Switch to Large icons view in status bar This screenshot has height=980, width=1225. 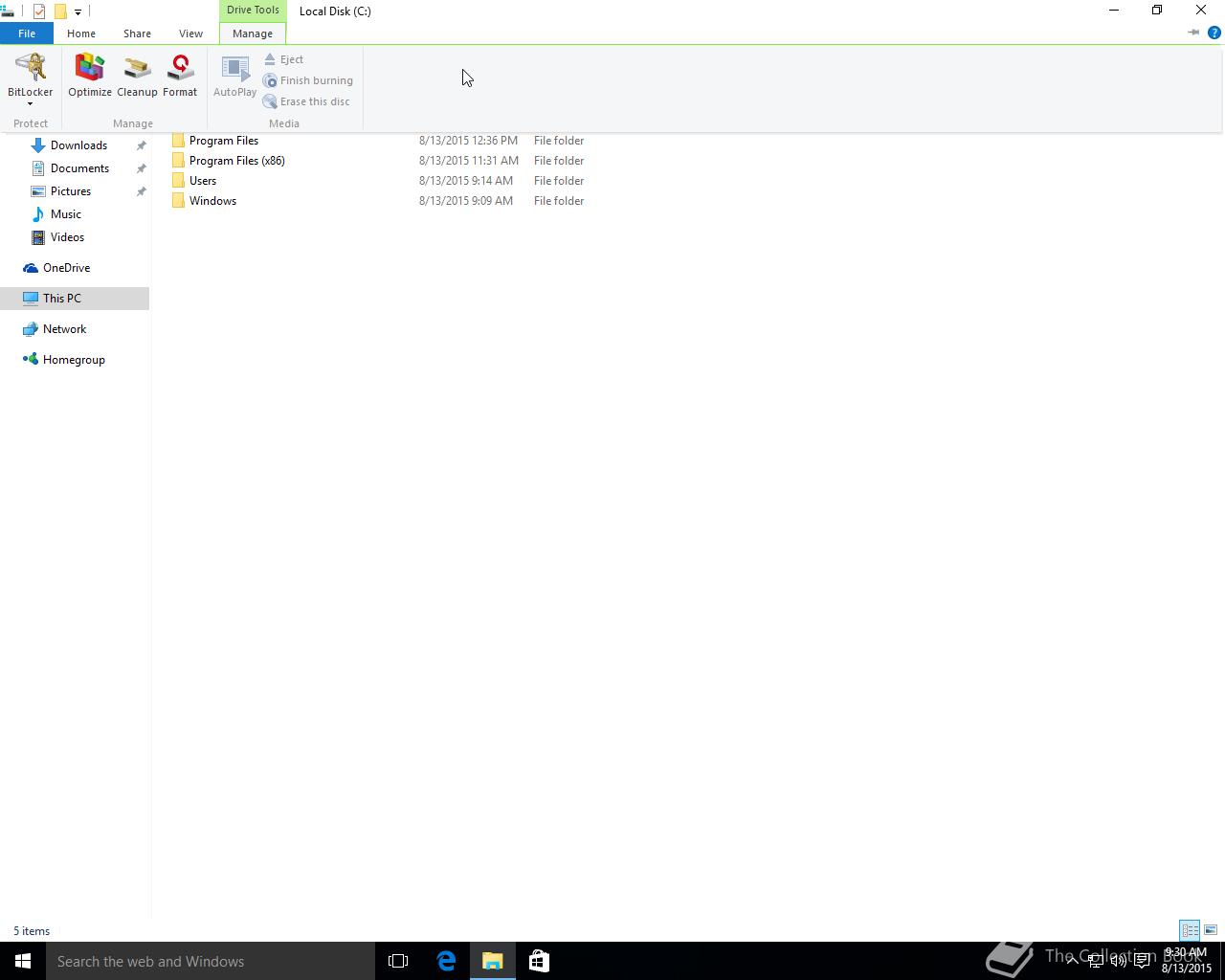[1211, 930]
